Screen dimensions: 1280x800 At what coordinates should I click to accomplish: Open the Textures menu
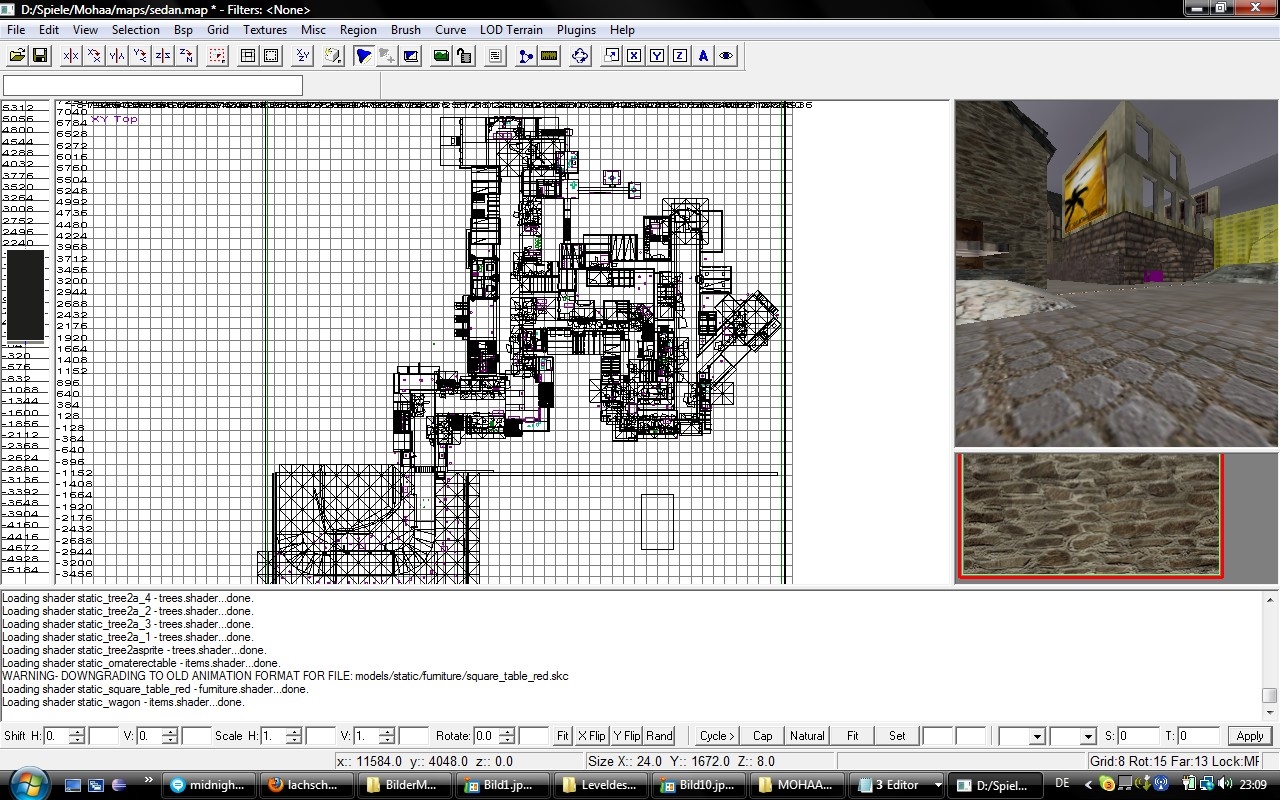[265, 30]
